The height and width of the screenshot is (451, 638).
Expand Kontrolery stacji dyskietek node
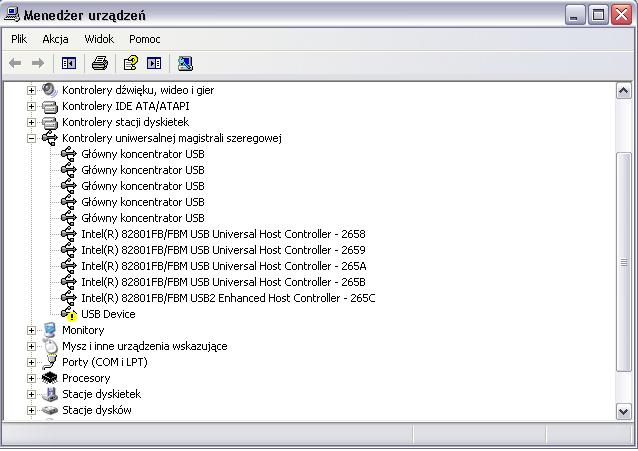tap(31, 122)
